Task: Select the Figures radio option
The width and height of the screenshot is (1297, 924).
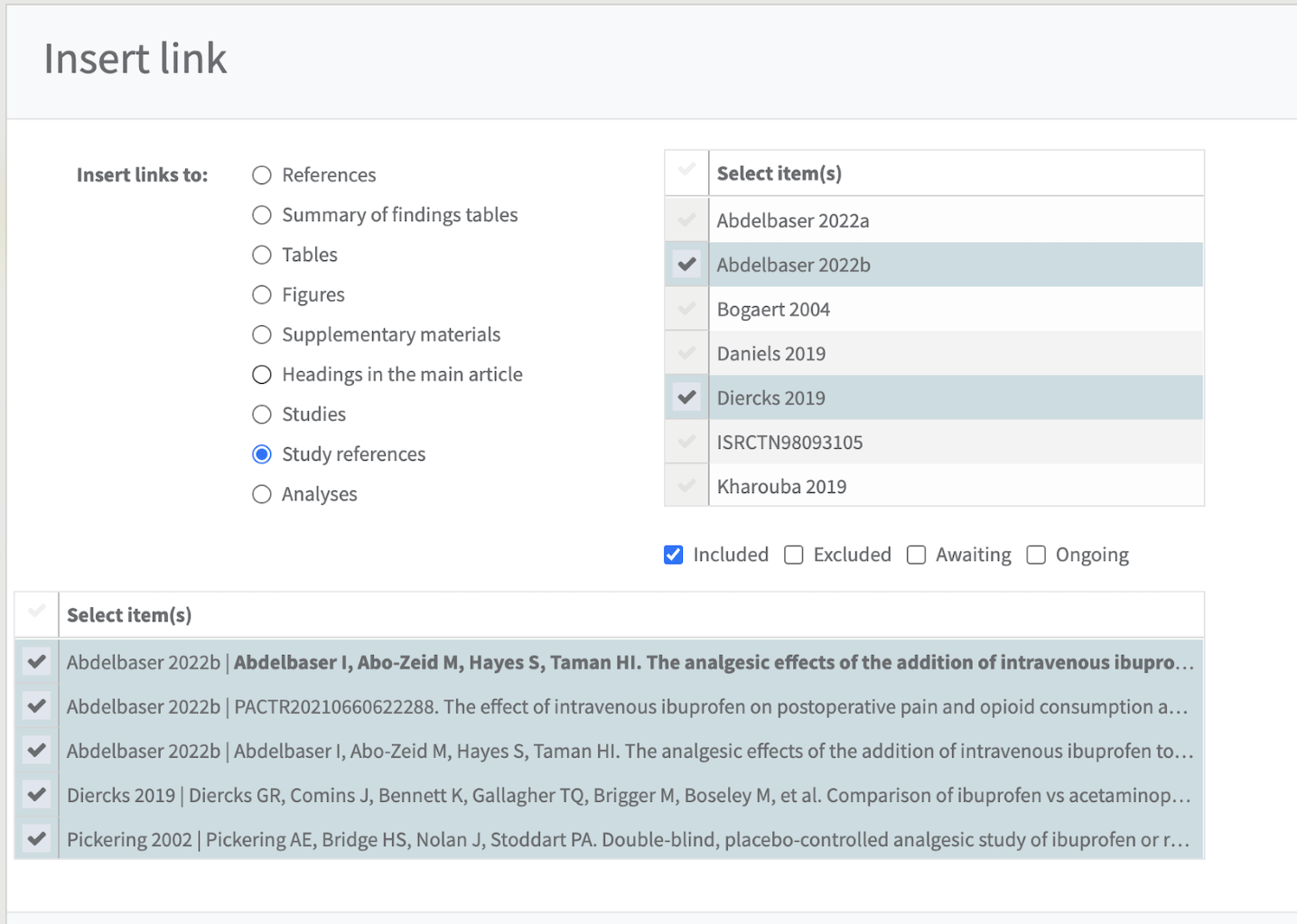Action: click(x=262, y=294)
